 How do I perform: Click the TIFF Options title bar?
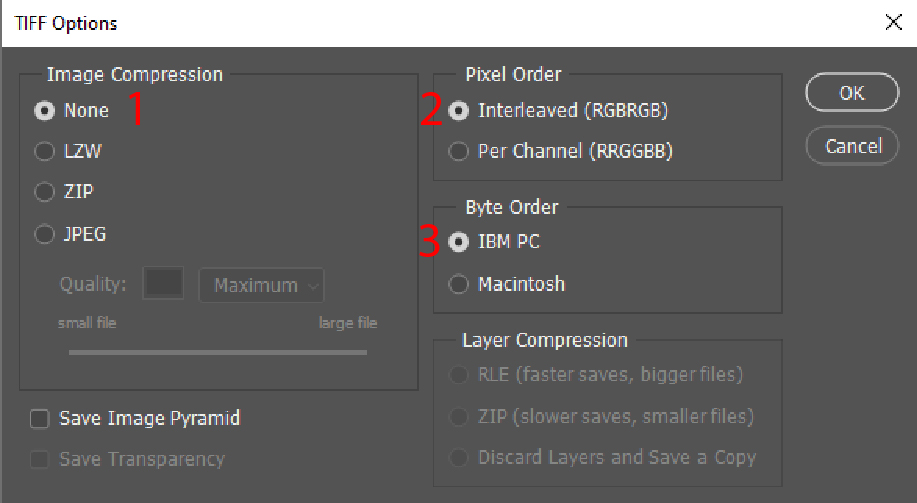[x=400, y=22]
